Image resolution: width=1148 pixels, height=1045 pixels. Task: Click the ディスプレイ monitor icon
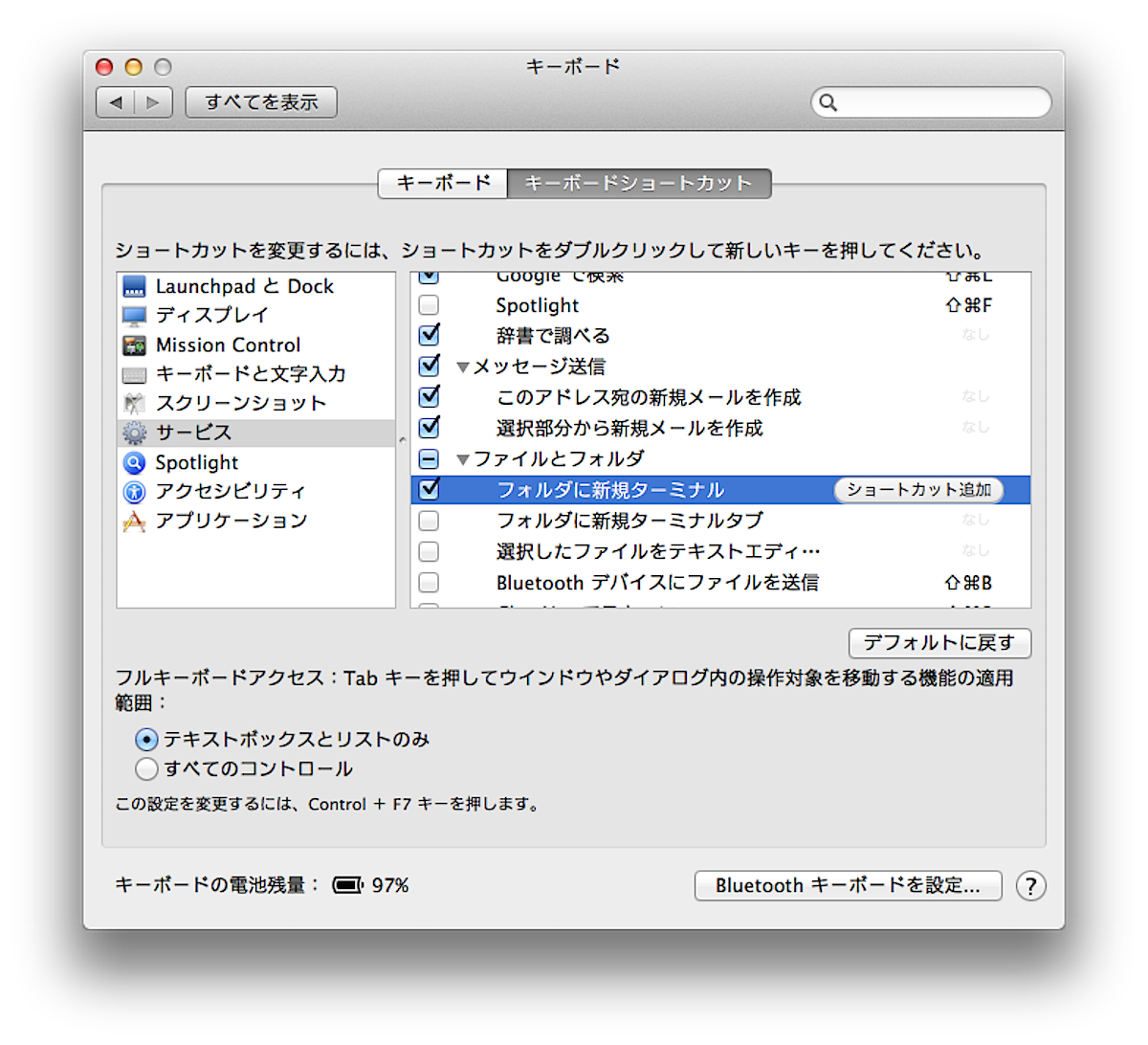135,316
